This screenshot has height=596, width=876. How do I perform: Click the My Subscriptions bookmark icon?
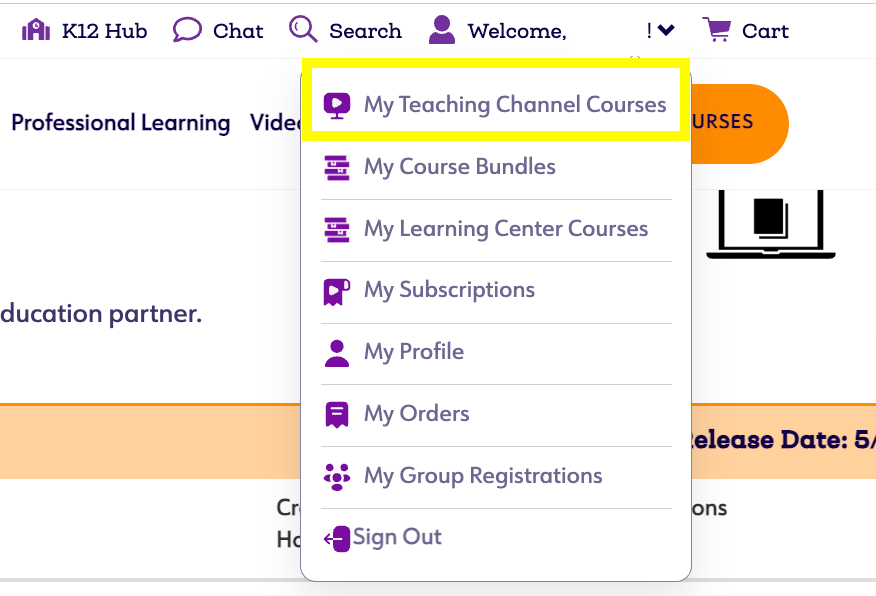337,291
